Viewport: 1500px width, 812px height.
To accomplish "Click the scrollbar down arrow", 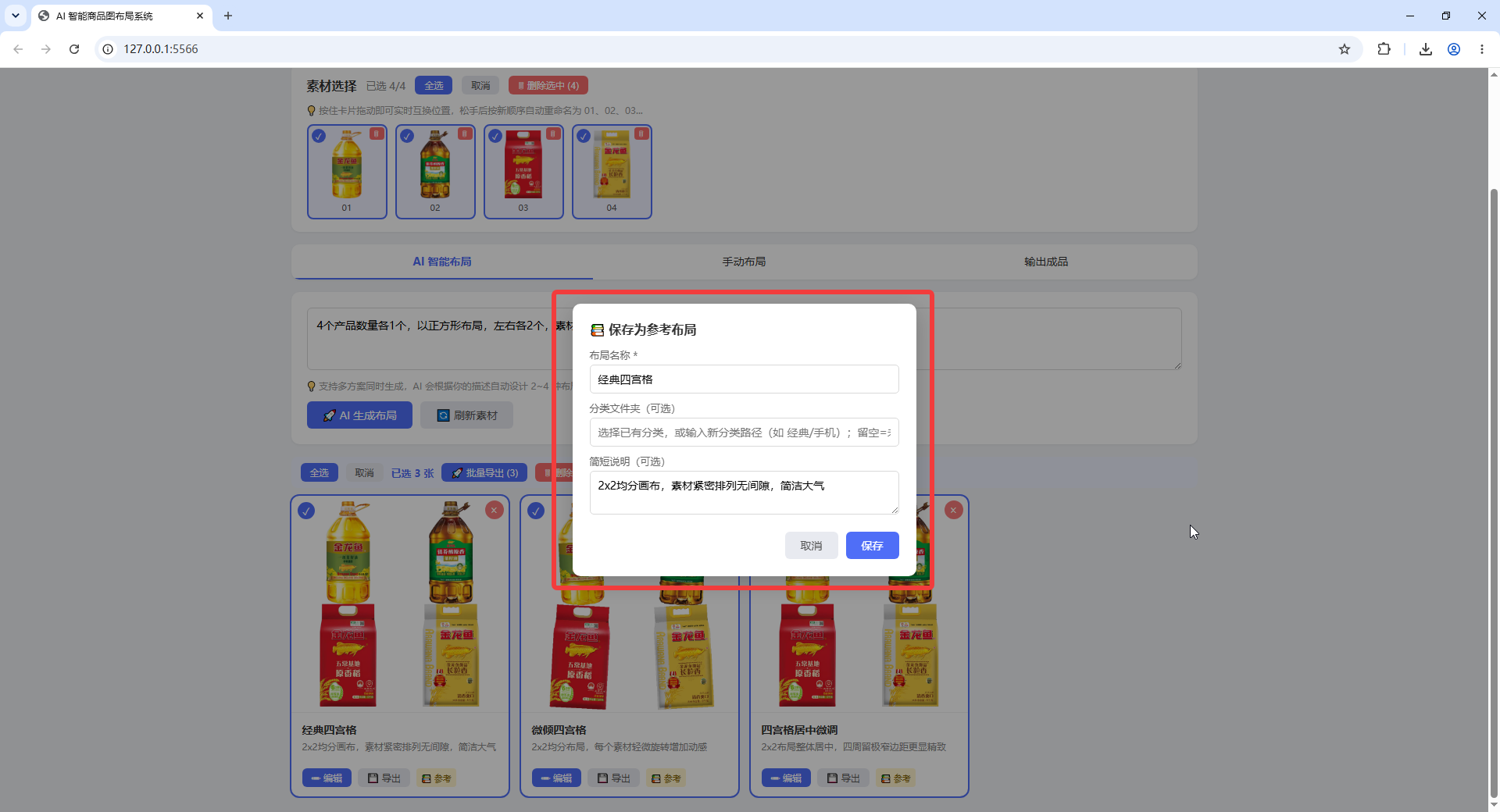I will pos(1494,805).
